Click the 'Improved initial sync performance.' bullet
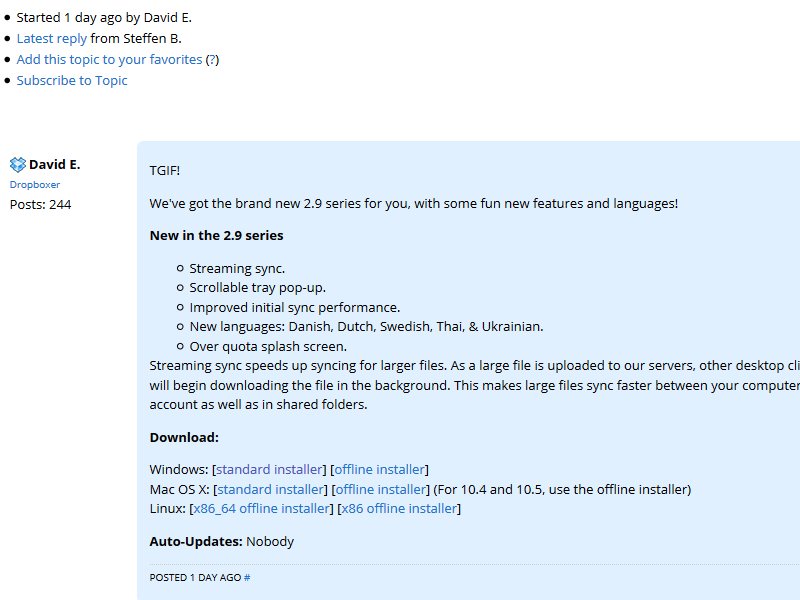The height and width of the screenshot is (600, 800). coord(295,308)
